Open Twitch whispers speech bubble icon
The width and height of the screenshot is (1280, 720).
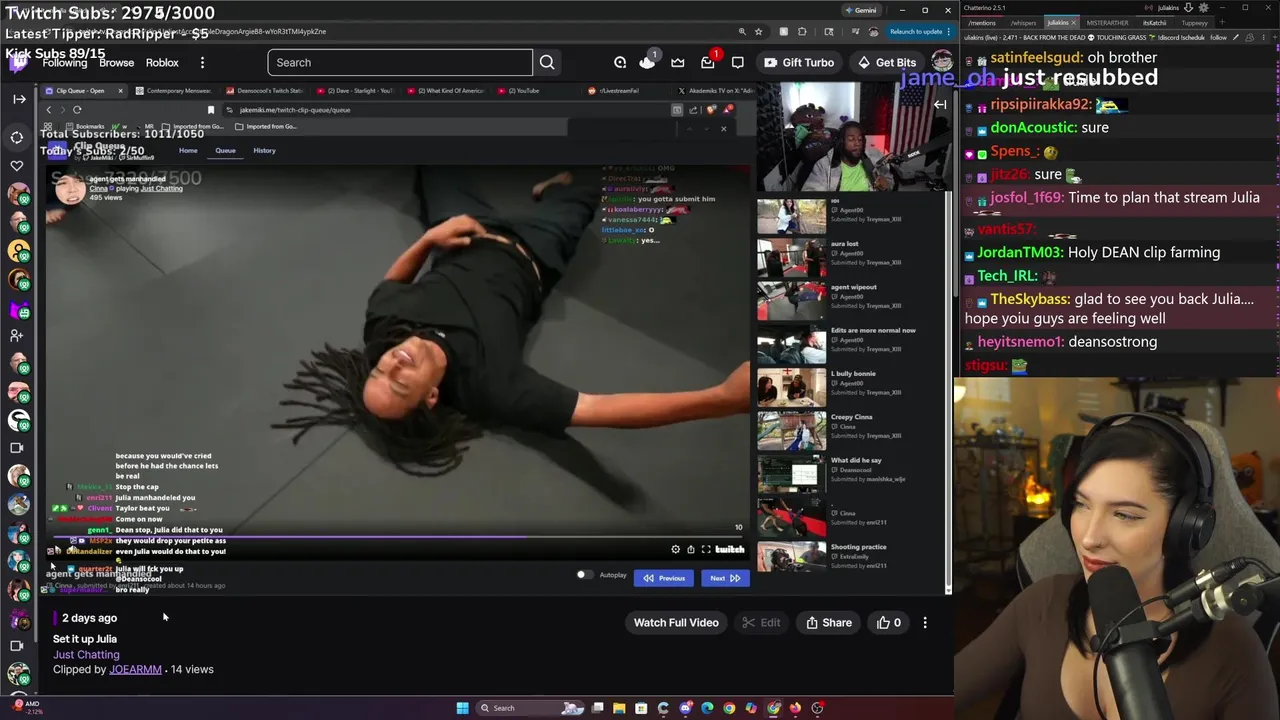click(x=738, y=63)
